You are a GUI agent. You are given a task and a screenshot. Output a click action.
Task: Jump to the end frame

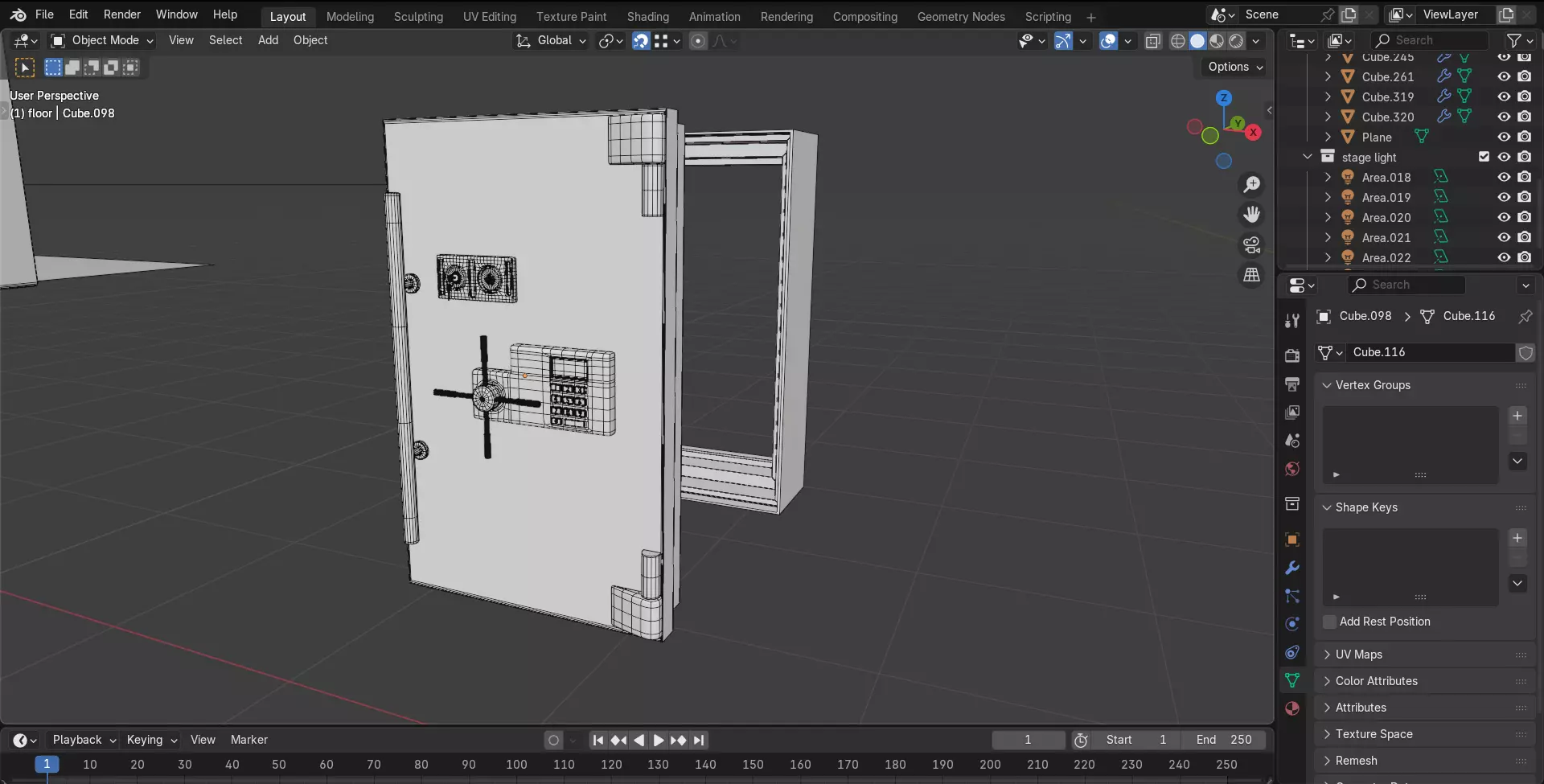pyautogui.click(x=699, y=740)
